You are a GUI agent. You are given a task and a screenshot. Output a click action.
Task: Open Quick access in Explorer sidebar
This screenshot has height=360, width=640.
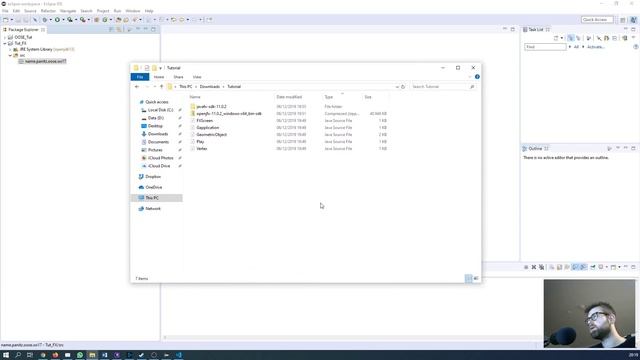157,102
